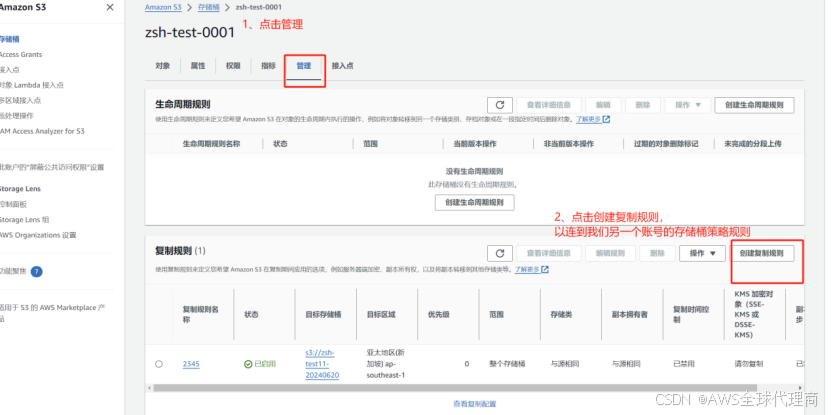Open the Amazon S3 breadcrumb link
Image resolution: width=831 pixels, height=415 pixels.
click(x=163, y=7)
